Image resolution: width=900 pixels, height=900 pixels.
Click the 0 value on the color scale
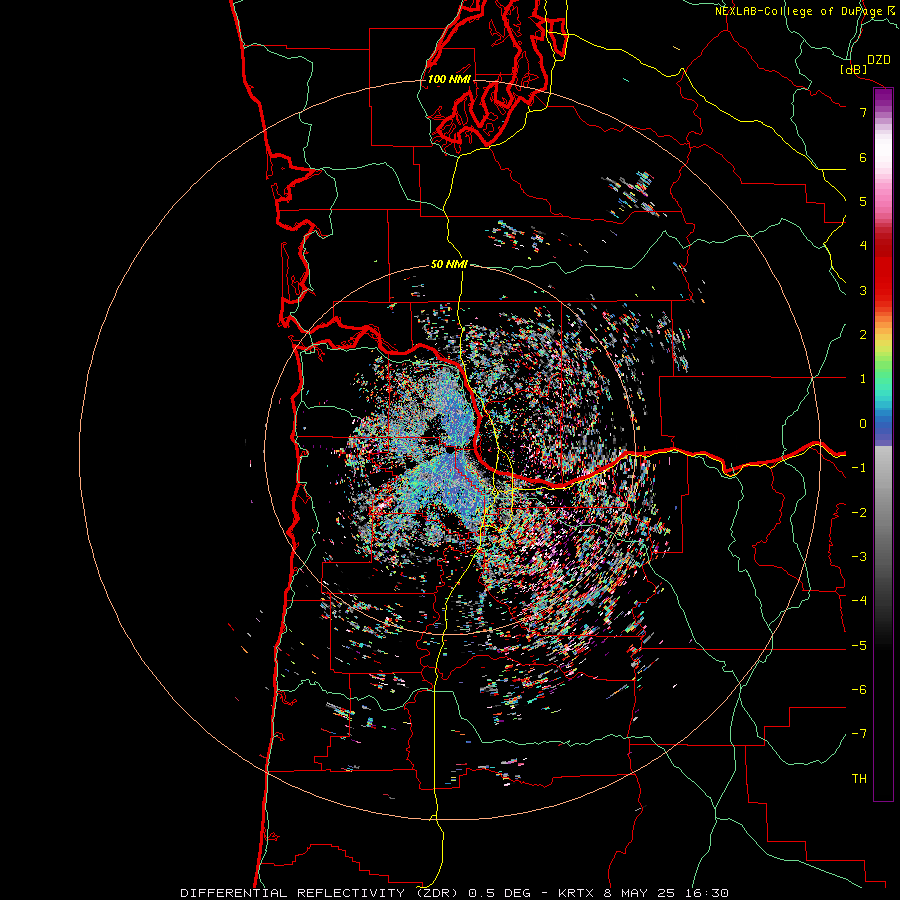pyautogui.click(x=863, y=424)
